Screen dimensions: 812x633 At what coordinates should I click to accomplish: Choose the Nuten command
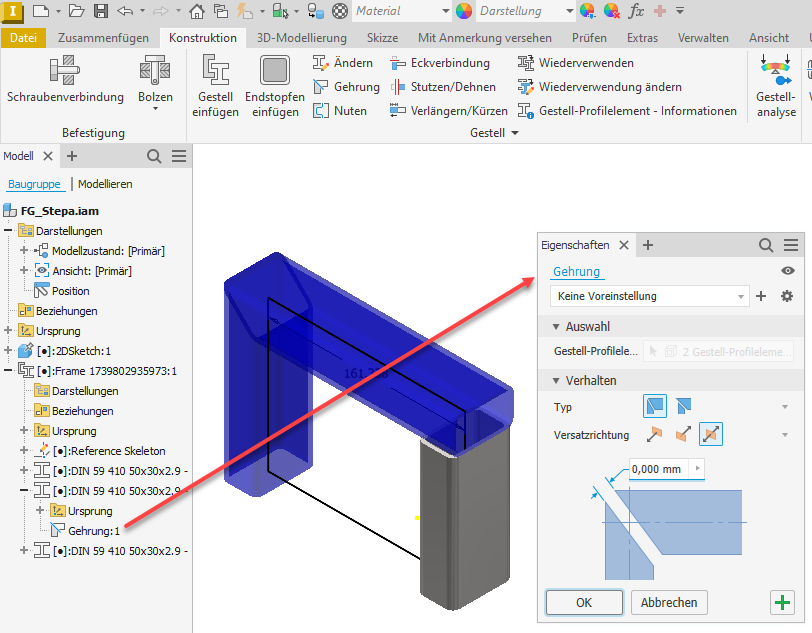click(340, 111)
